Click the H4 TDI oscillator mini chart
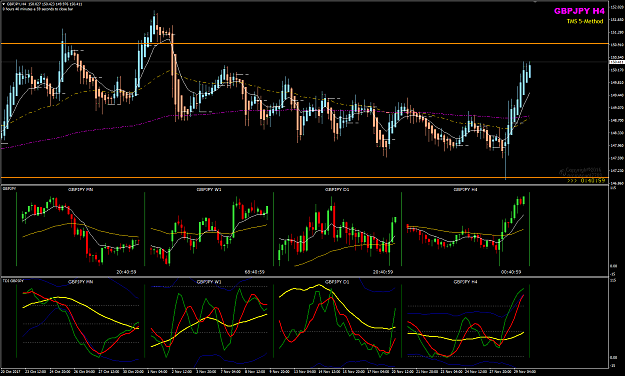625x376 pixels. (x=466, y=321)
